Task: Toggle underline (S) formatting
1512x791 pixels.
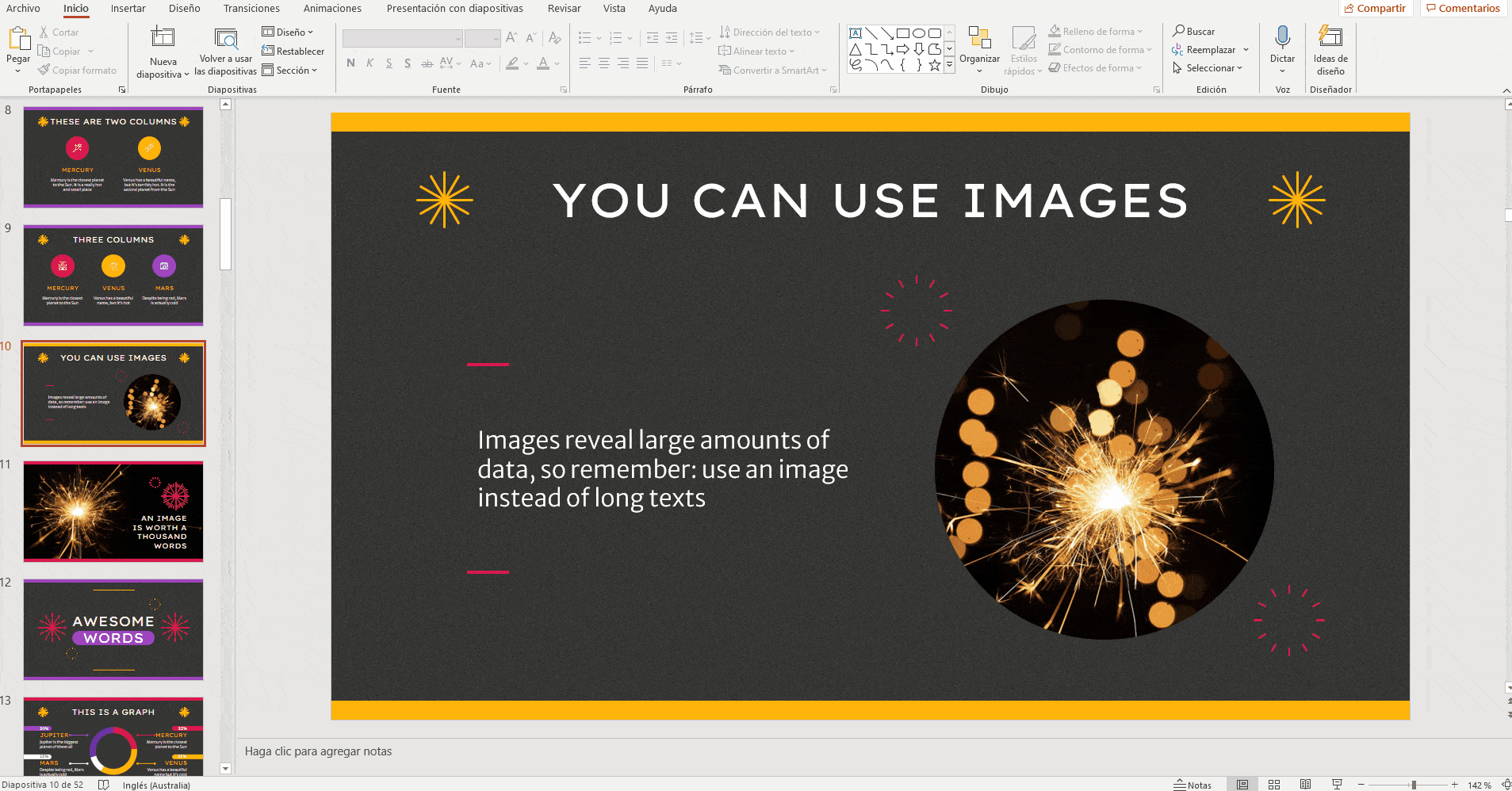Action: (389, 63)
